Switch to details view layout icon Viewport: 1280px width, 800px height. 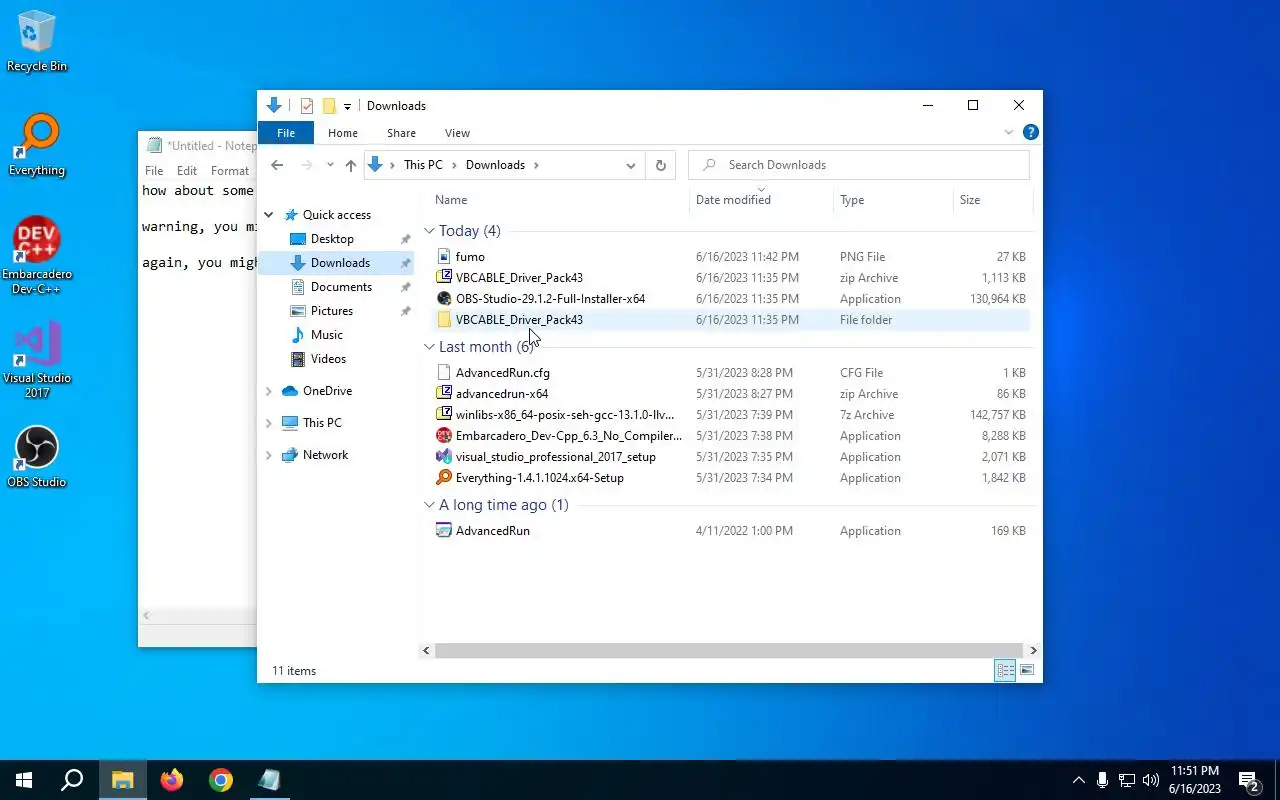1005,670
